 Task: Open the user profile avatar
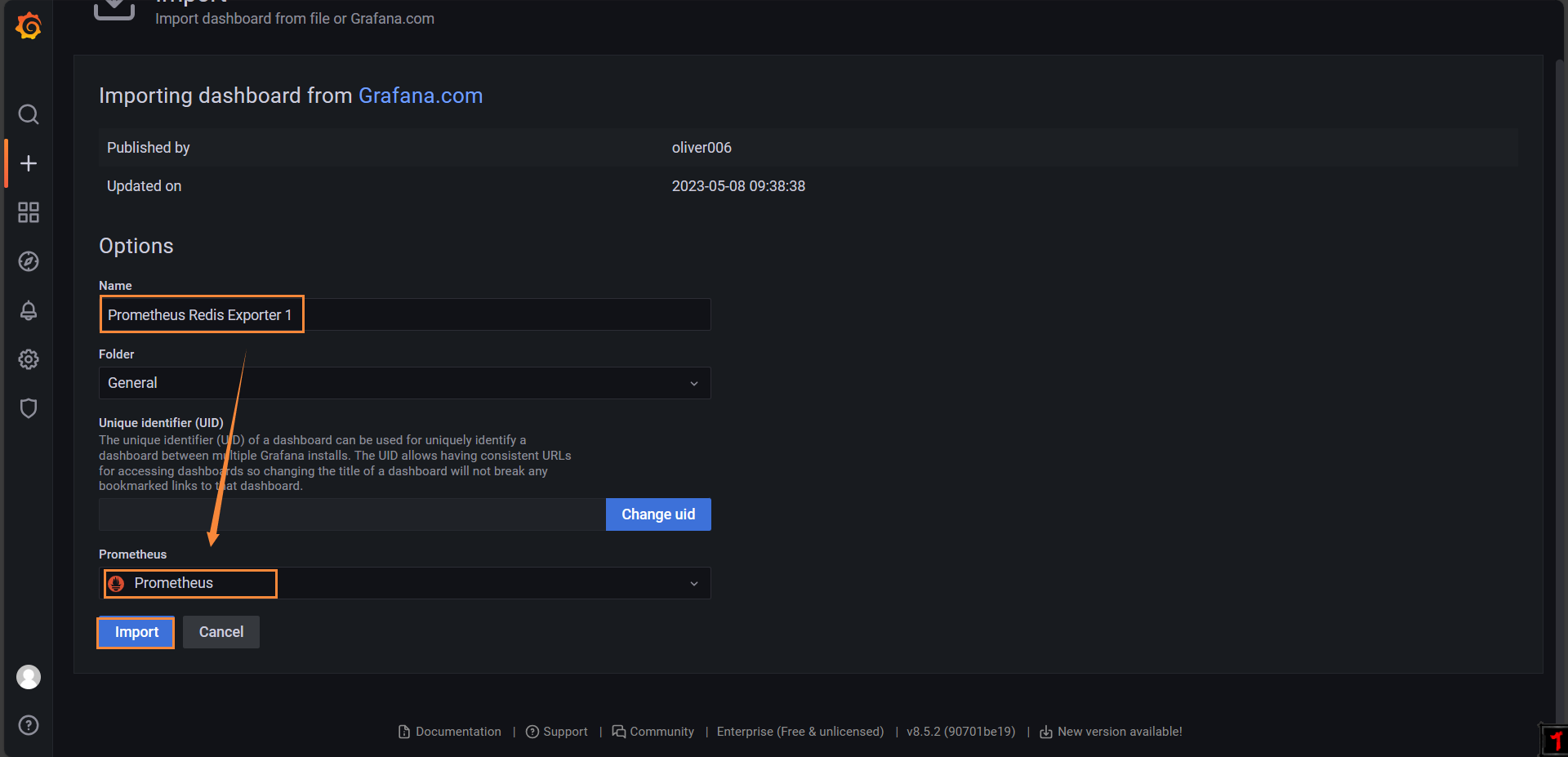29,677
